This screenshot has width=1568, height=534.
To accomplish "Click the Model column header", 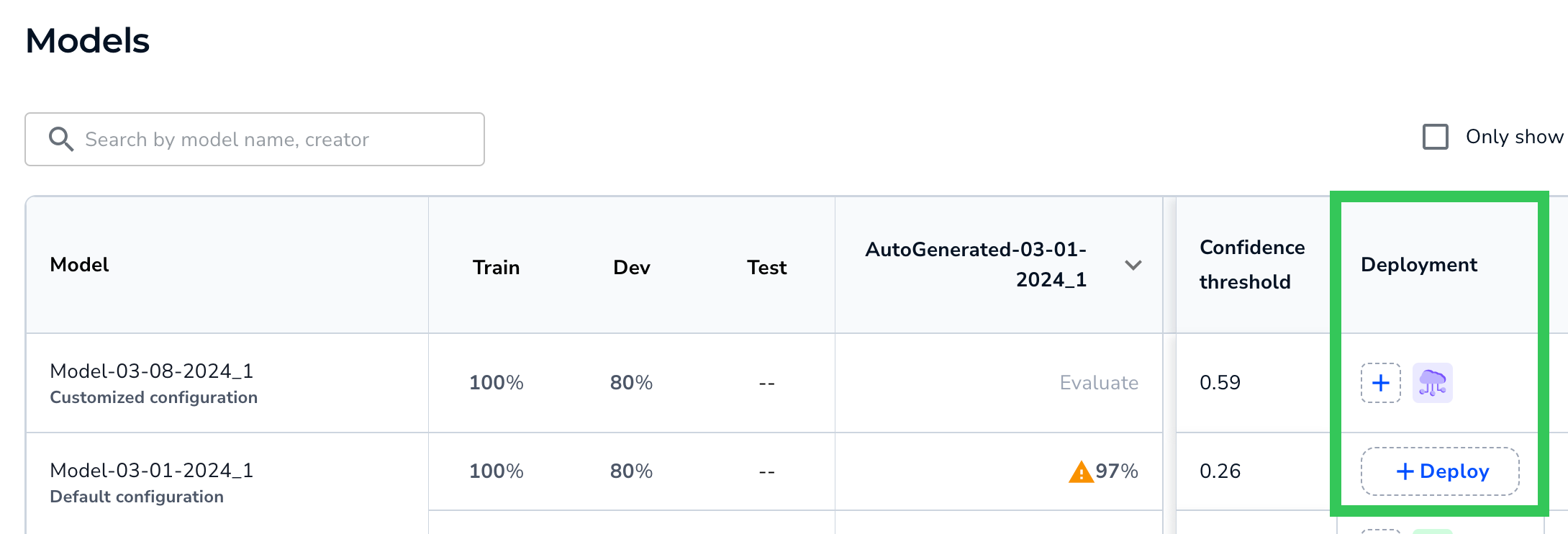I will tap(80, 265).
